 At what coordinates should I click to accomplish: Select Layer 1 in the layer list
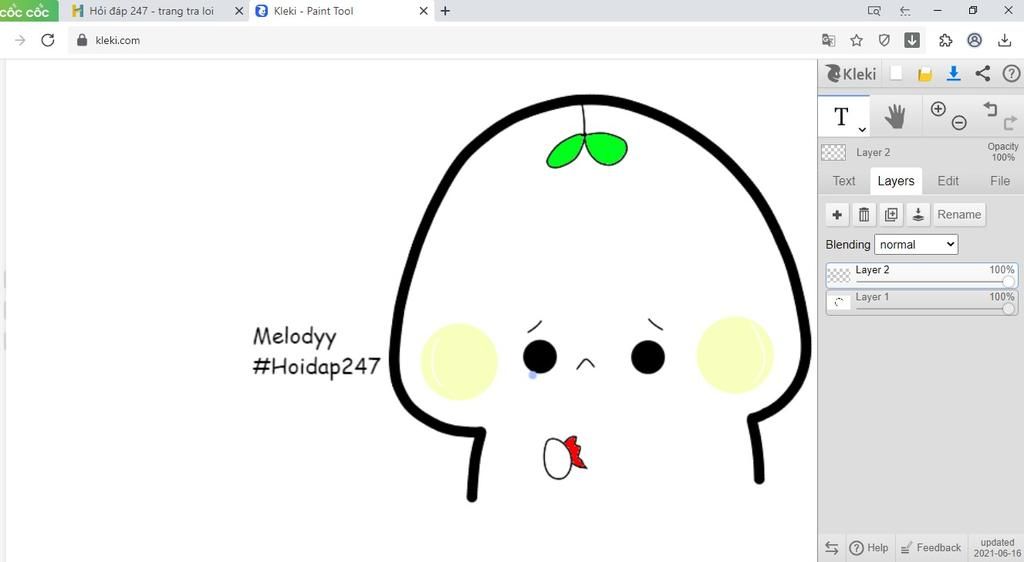click(x=921, y=302)
